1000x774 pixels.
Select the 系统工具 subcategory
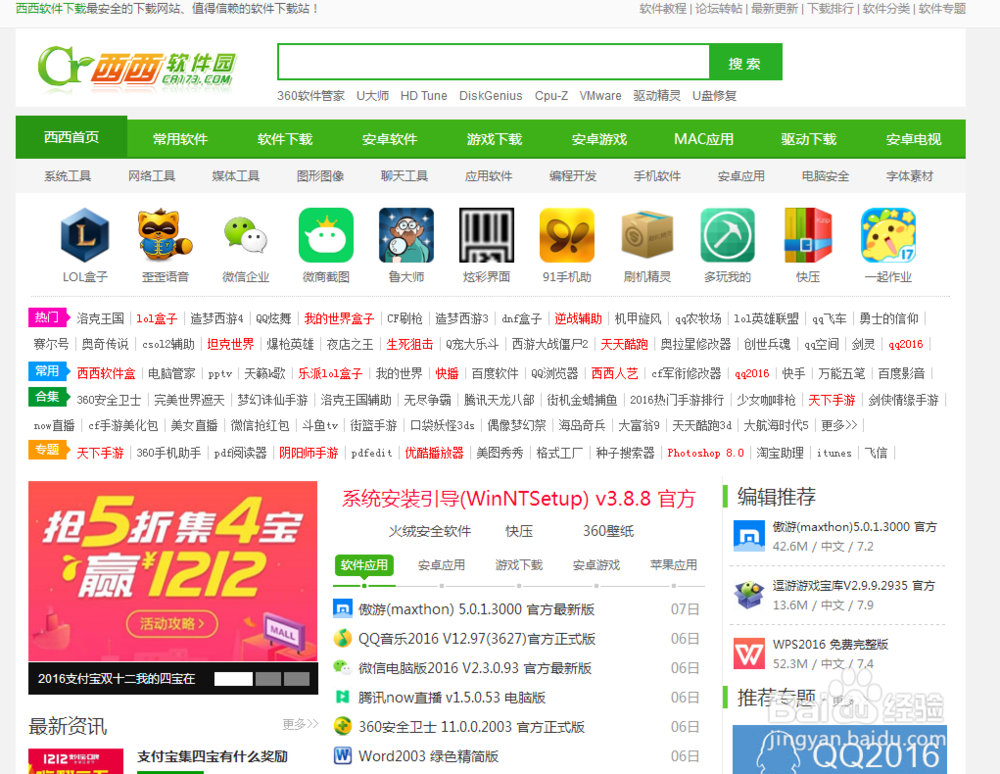click(68, 176)
